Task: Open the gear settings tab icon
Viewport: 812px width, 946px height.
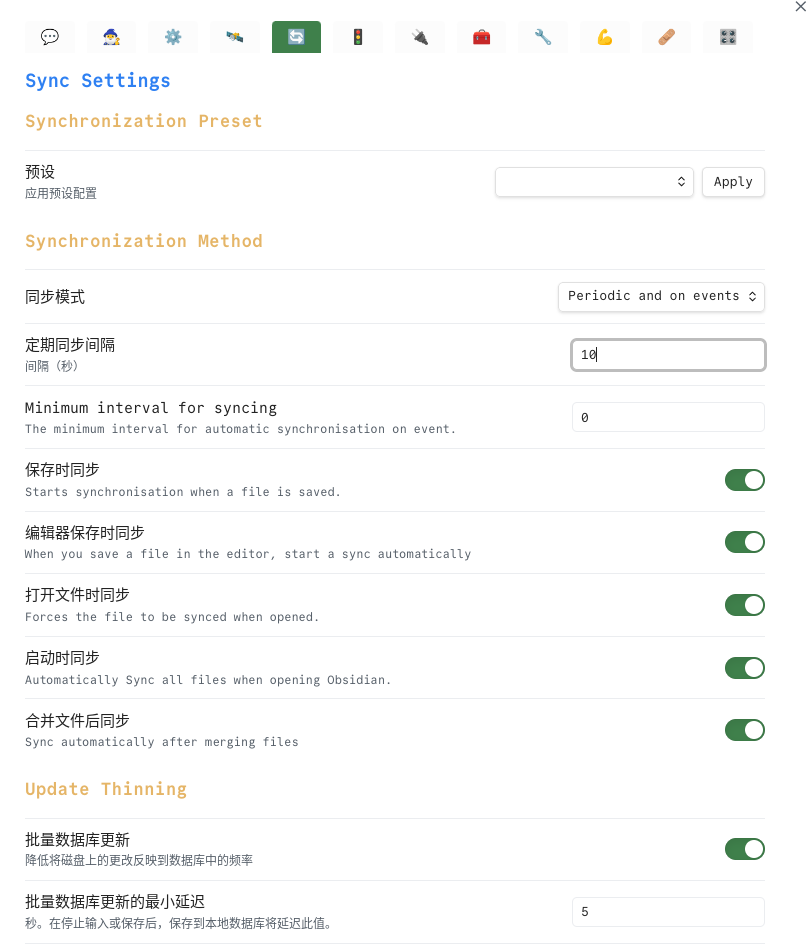Action: (x=173, y=37)
